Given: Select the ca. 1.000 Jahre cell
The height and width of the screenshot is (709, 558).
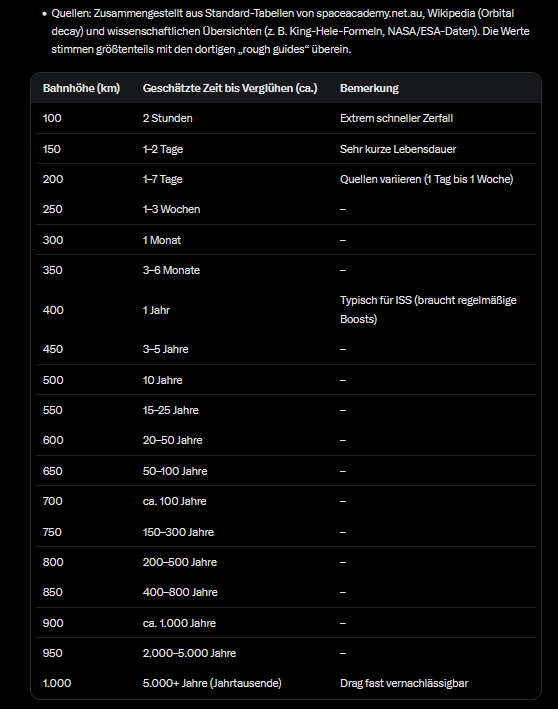Looking at the screenshot, I should [x=180, y=623].
